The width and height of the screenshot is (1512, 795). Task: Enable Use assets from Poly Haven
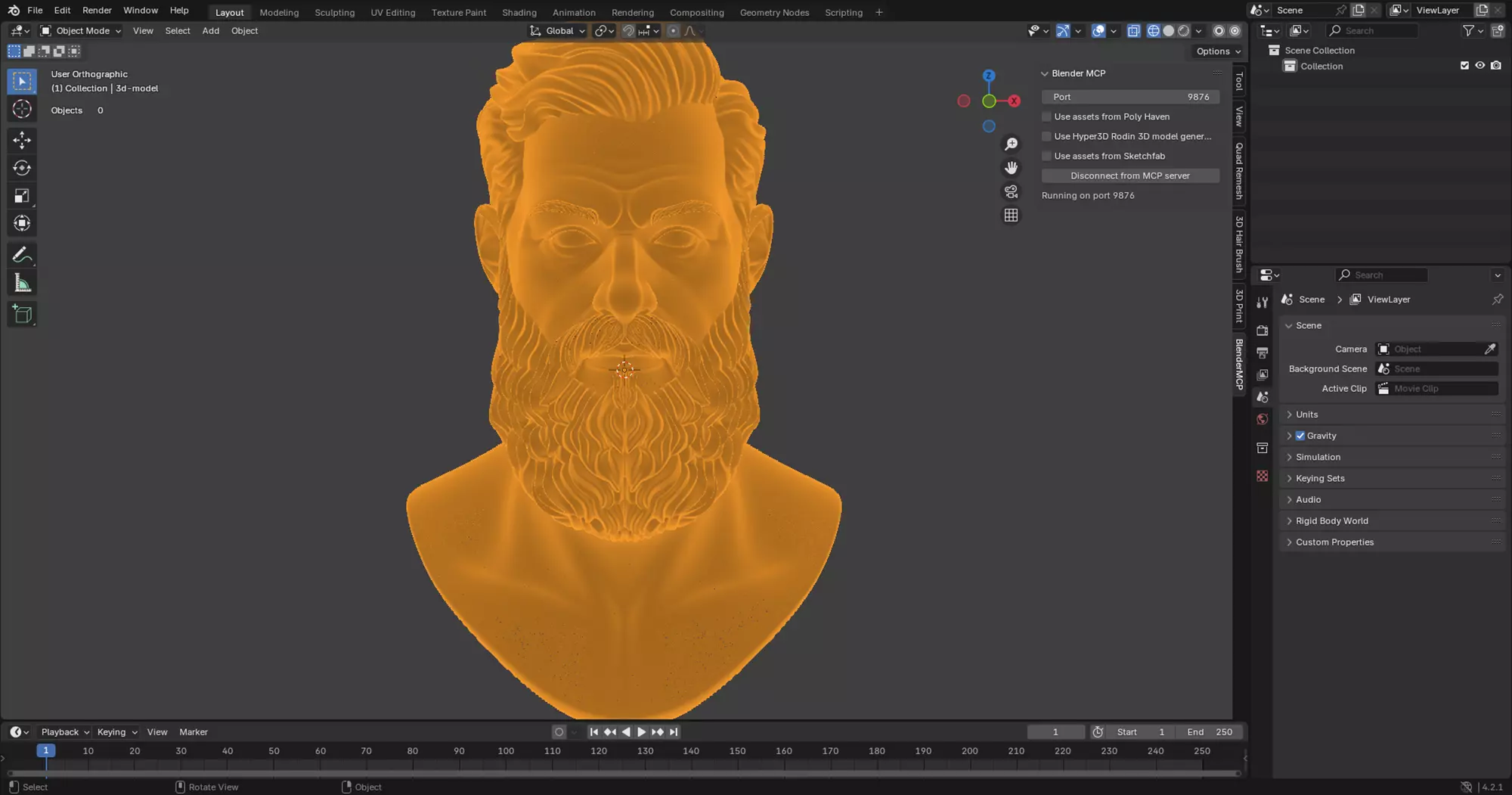coord(1046,116)
